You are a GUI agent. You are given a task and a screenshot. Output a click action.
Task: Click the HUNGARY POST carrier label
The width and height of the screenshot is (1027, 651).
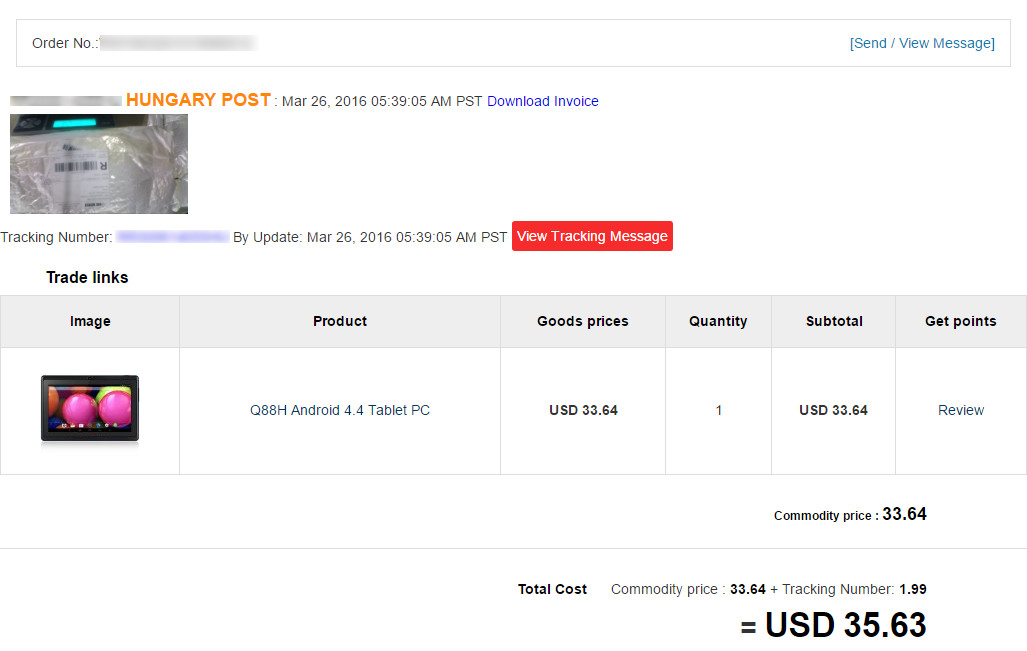[198, 100]
